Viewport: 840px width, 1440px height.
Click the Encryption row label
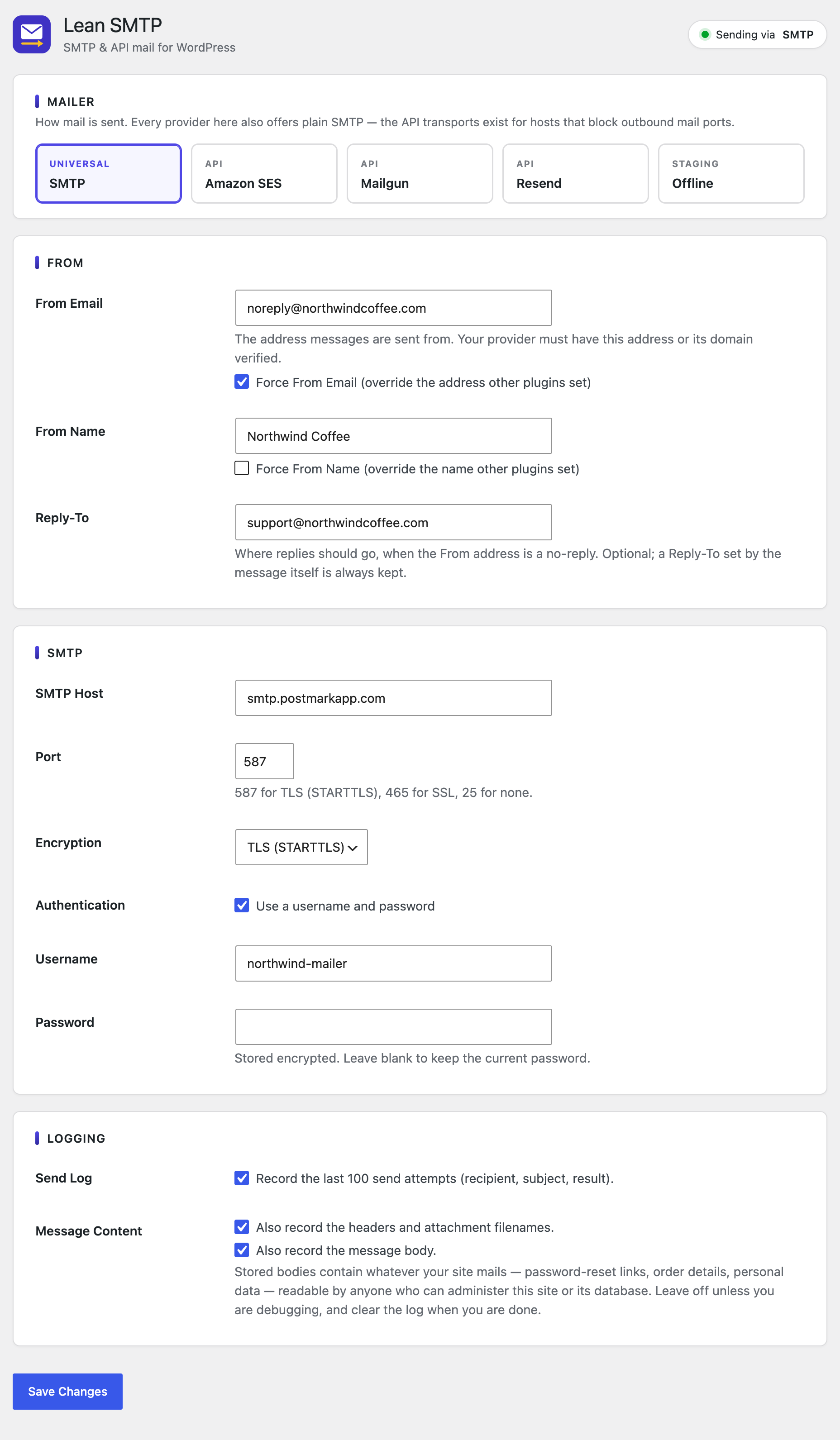69,843
